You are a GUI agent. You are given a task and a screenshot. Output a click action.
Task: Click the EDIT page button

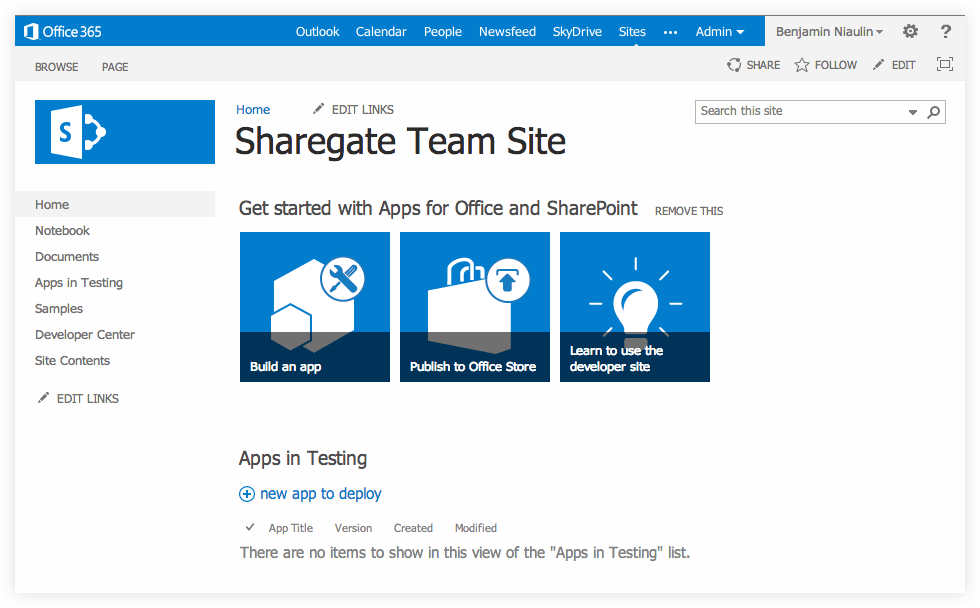click(x=894, y=65)
